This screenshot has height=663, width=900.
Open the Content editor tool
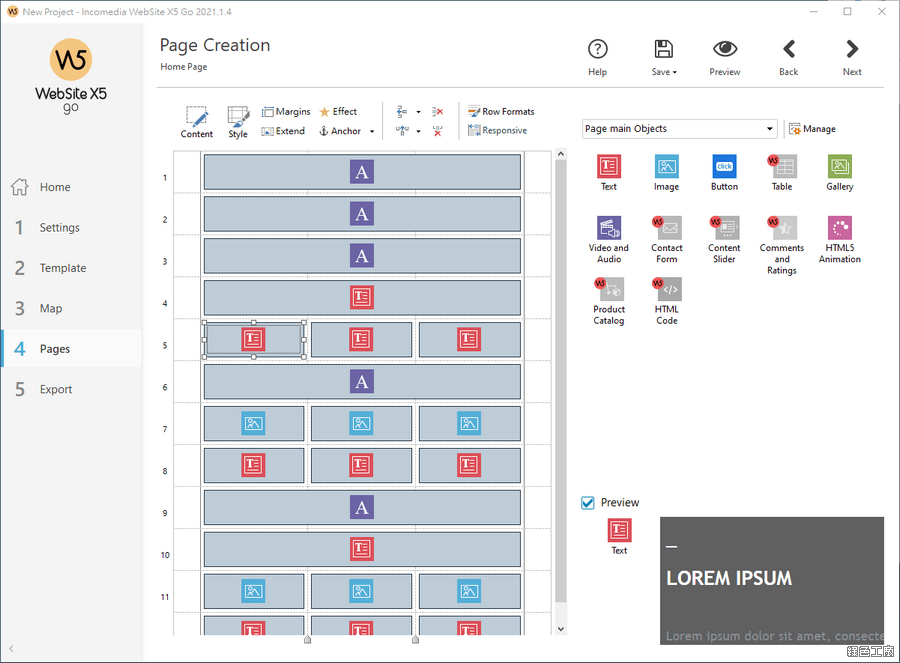(x=196, y=122)
